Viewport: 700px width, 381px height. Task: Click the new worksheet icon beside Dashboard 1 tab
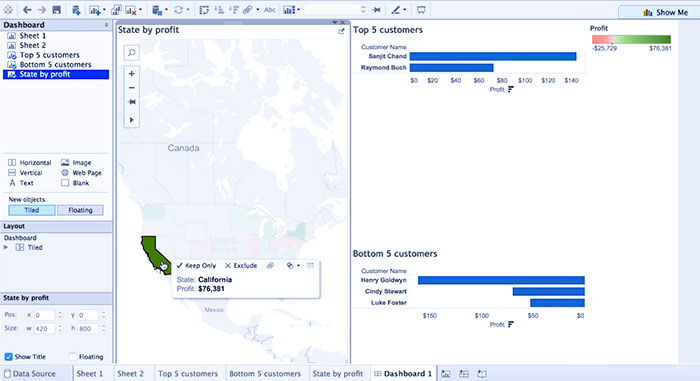(446, 374)
